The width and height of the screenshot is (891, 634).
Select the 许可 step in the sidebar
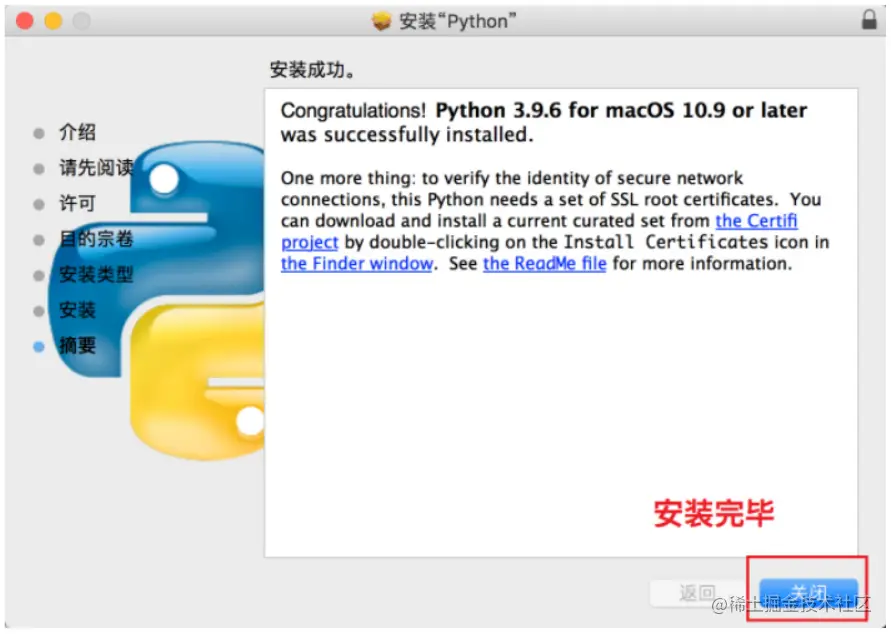(x=77, y=203)
